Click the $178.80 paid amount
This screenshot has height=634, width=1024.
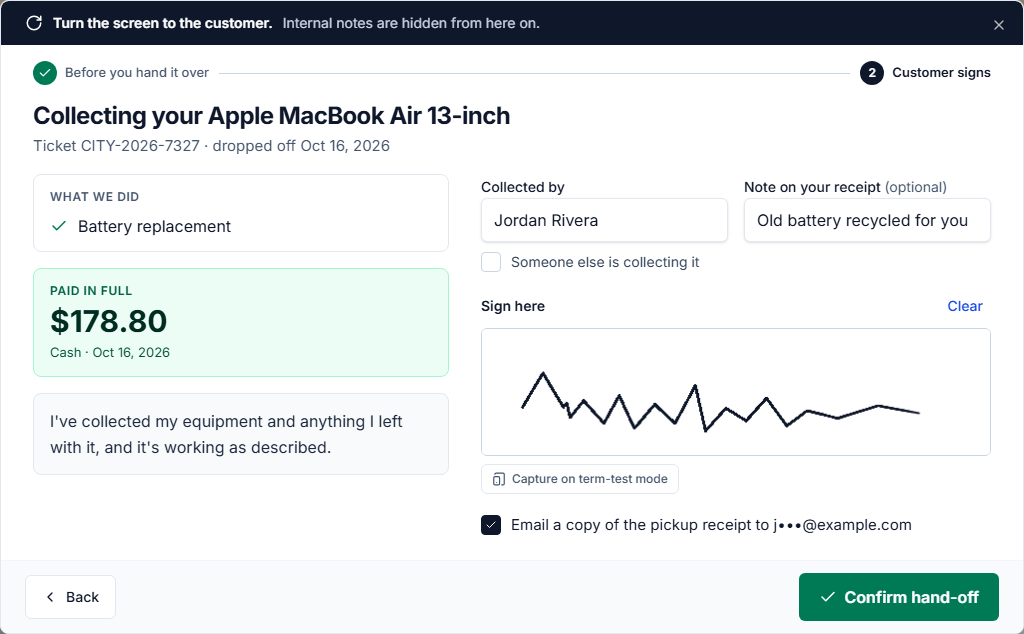pyautogui.click(x=108, y=321)
